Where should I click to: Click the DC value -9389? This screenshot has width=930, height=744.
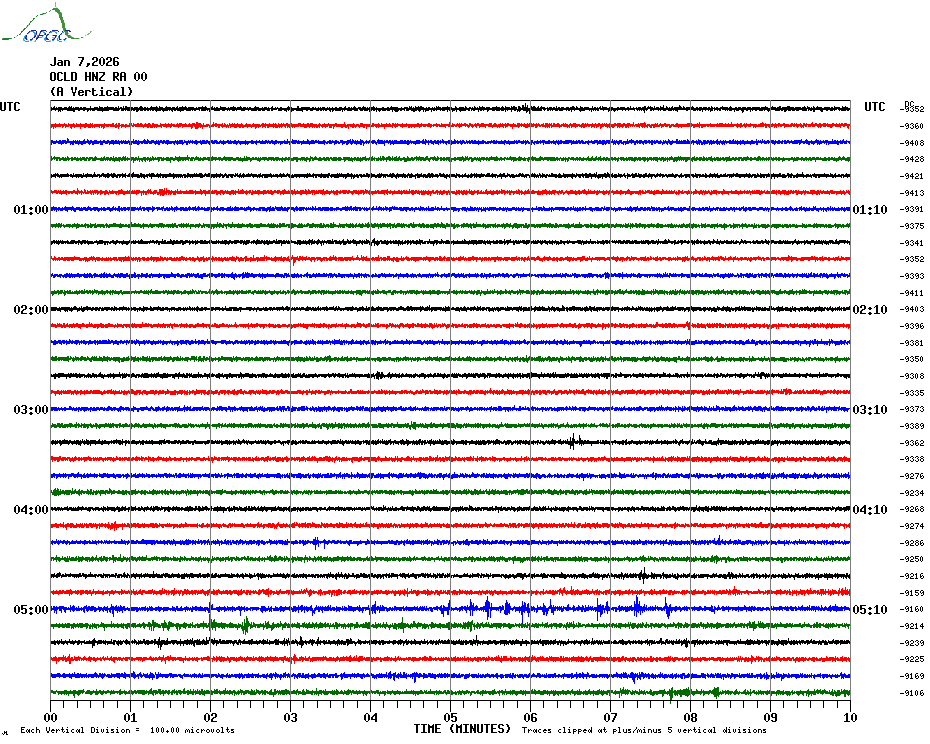[912, 426]
